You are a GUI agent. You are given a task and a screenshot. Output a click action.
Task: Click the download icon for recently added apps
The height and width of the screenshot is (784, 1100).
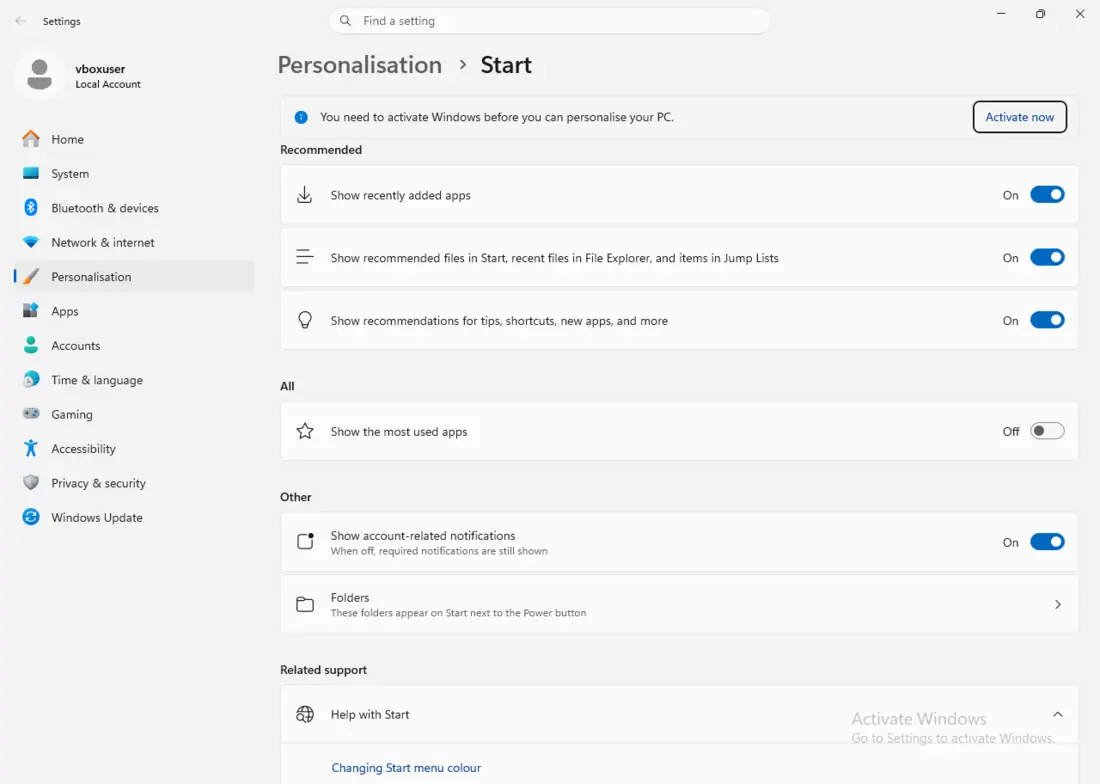(304, 195)
